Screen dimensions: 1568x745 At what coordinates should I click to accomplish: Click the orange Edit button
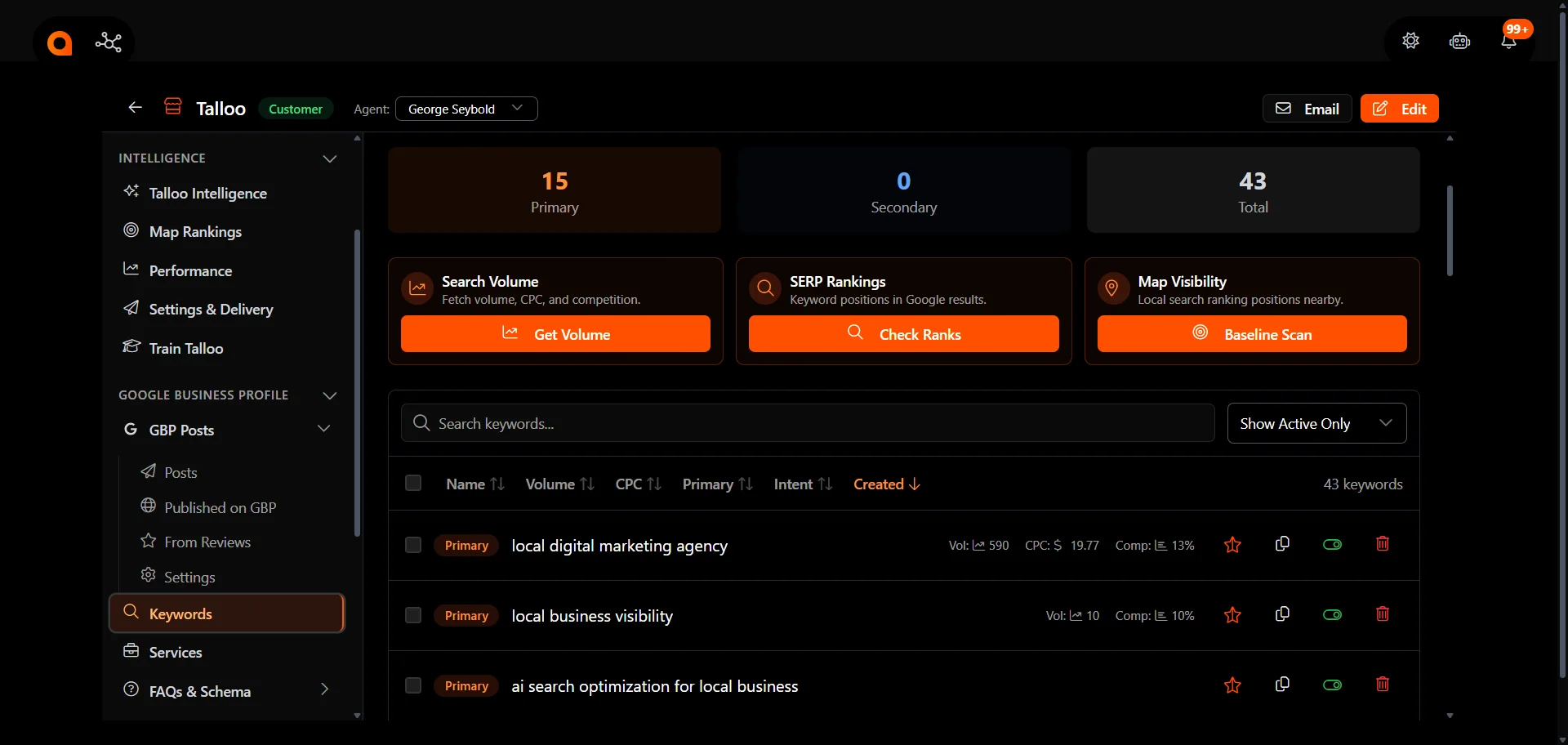click(x=1400, y=109)
